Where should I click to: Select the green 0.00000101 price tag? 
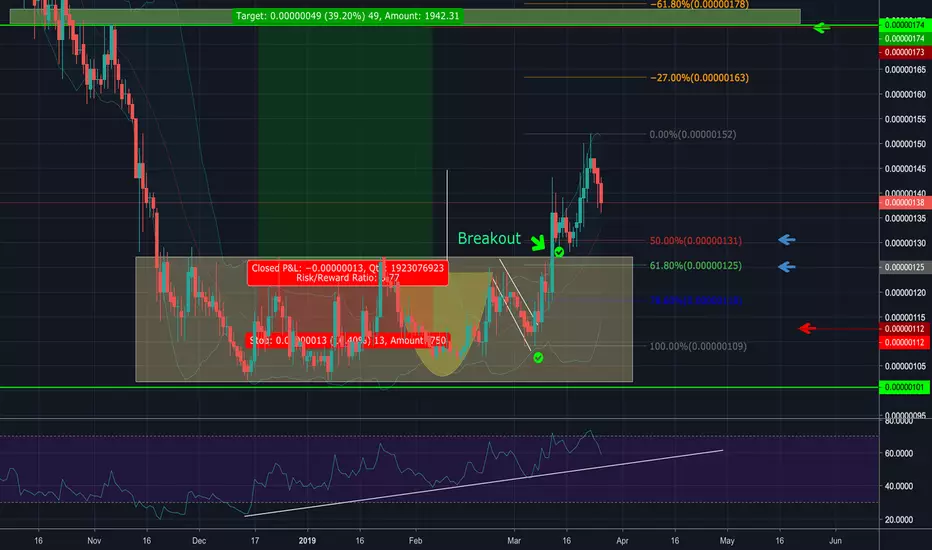904,388
